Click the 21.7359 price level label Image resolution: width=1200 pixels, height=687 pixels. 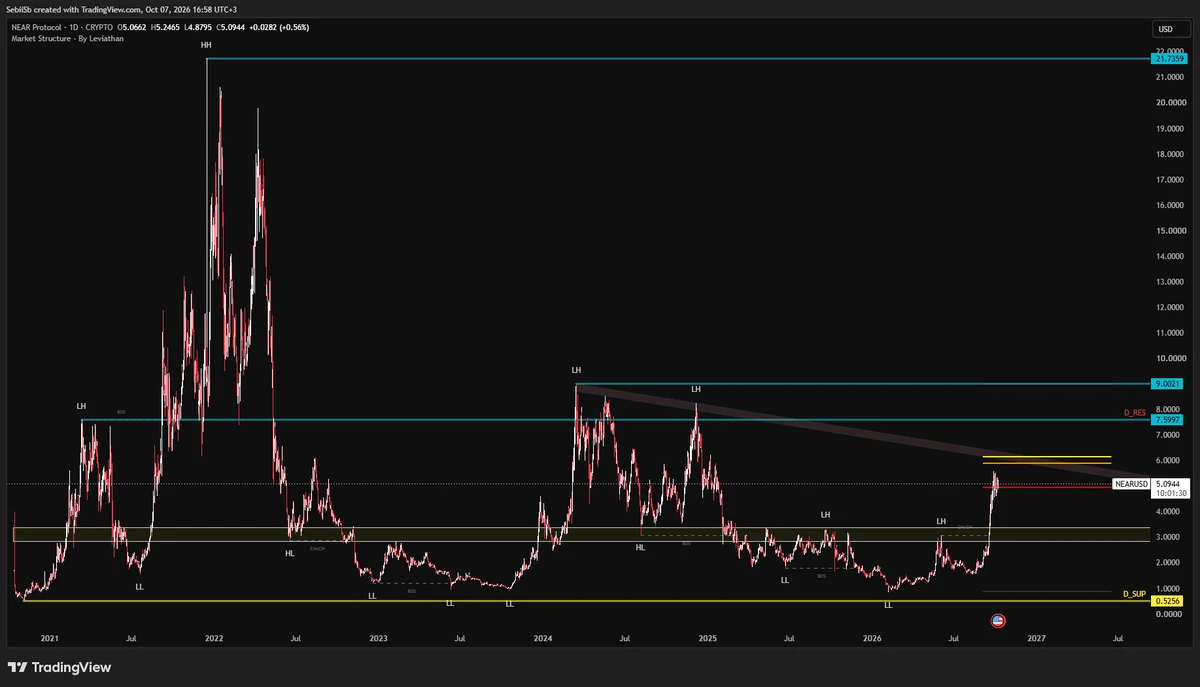tap(1167, 59)
